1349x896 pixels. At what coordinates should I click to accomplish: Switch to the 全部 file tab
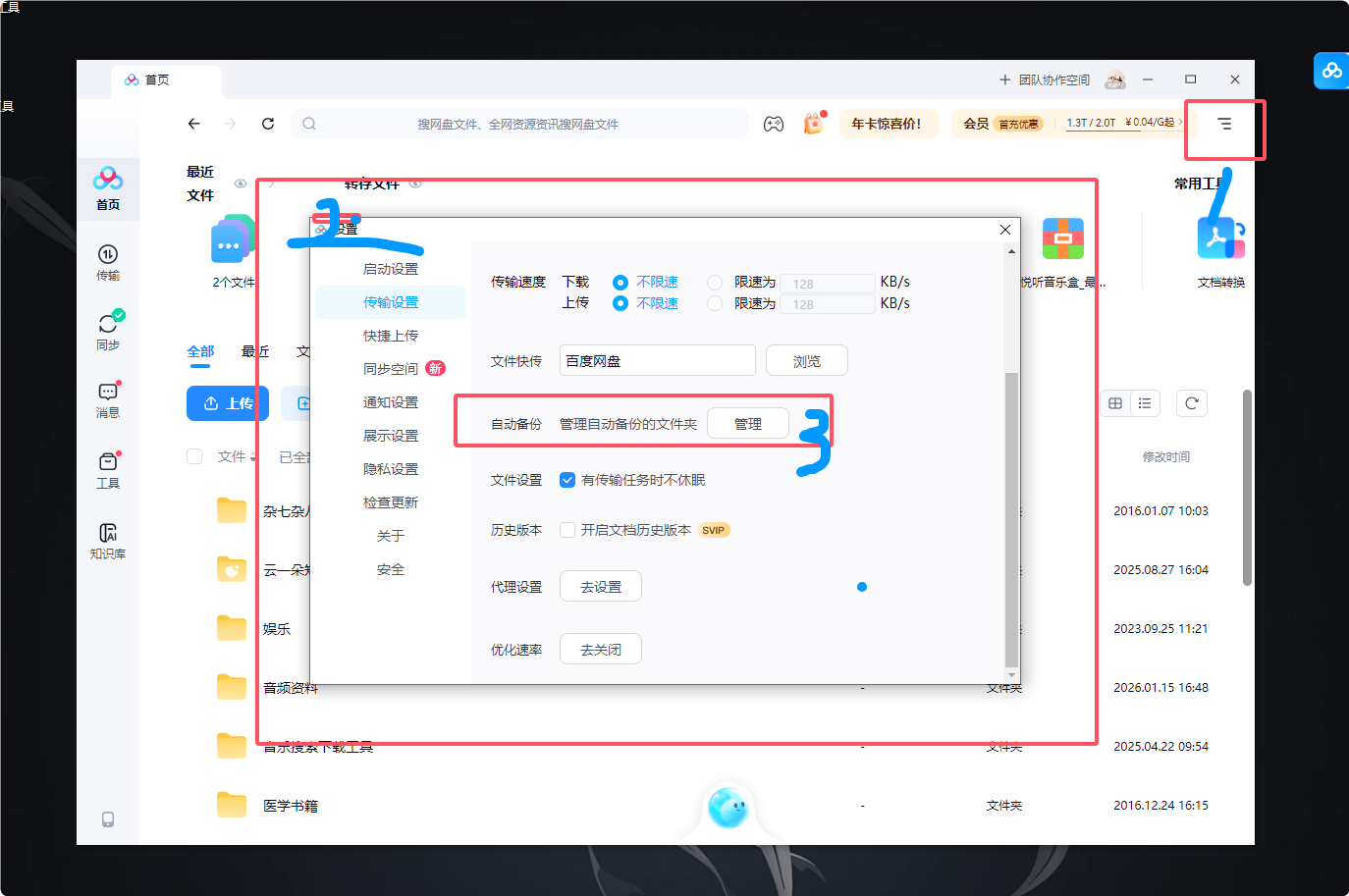[x=200, y=352]
